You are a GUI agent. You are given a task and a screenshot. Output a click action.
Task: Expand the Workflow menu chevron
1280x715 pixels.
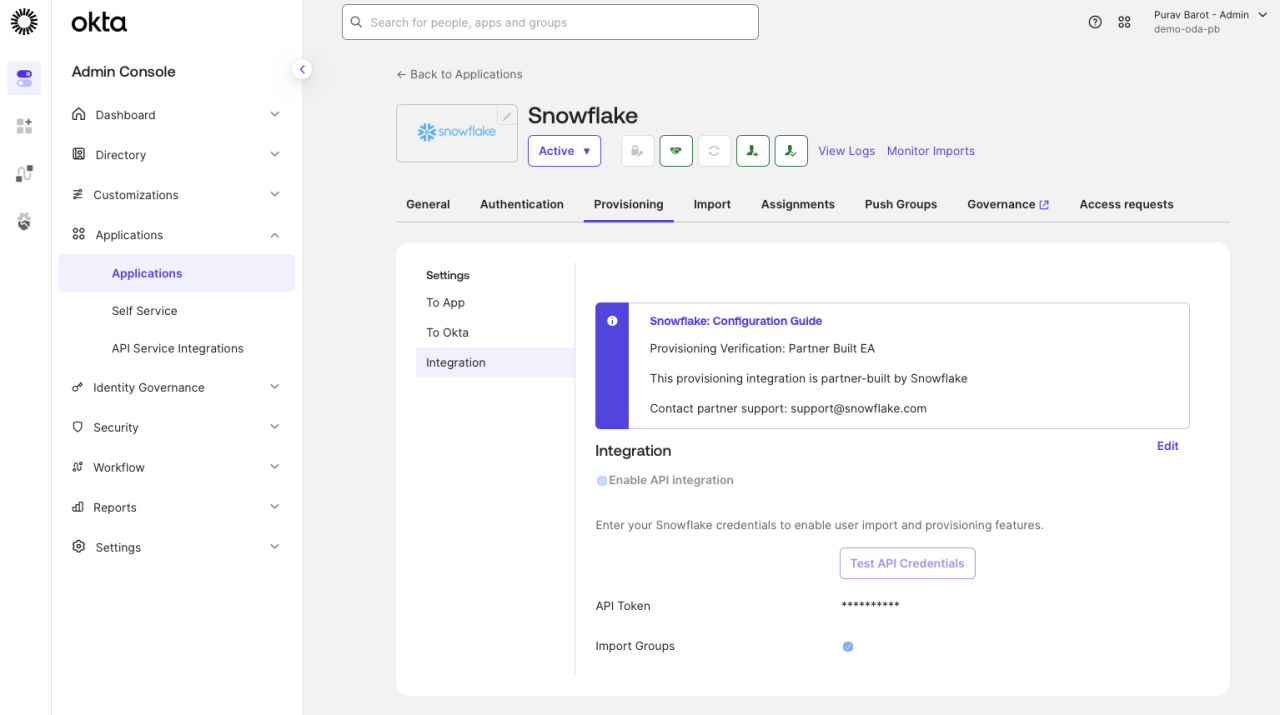(275, 467)
